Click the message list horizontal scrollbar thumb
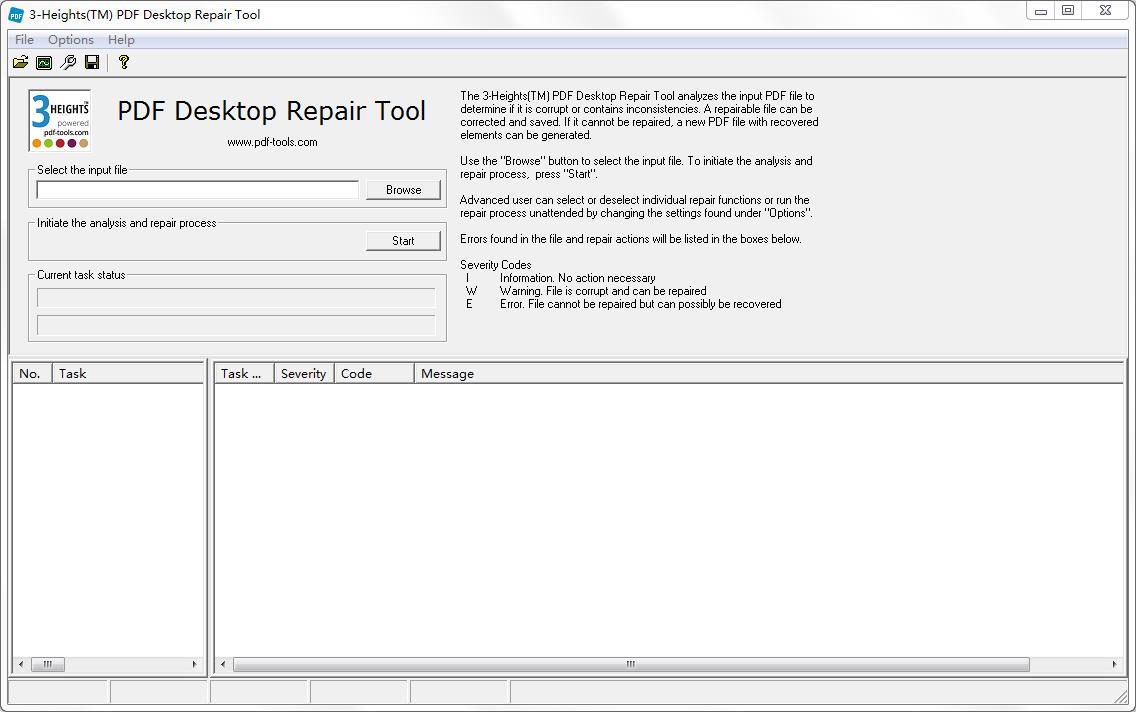The width and height of the screenshot is (1136, 712). (x=631, y=664)
